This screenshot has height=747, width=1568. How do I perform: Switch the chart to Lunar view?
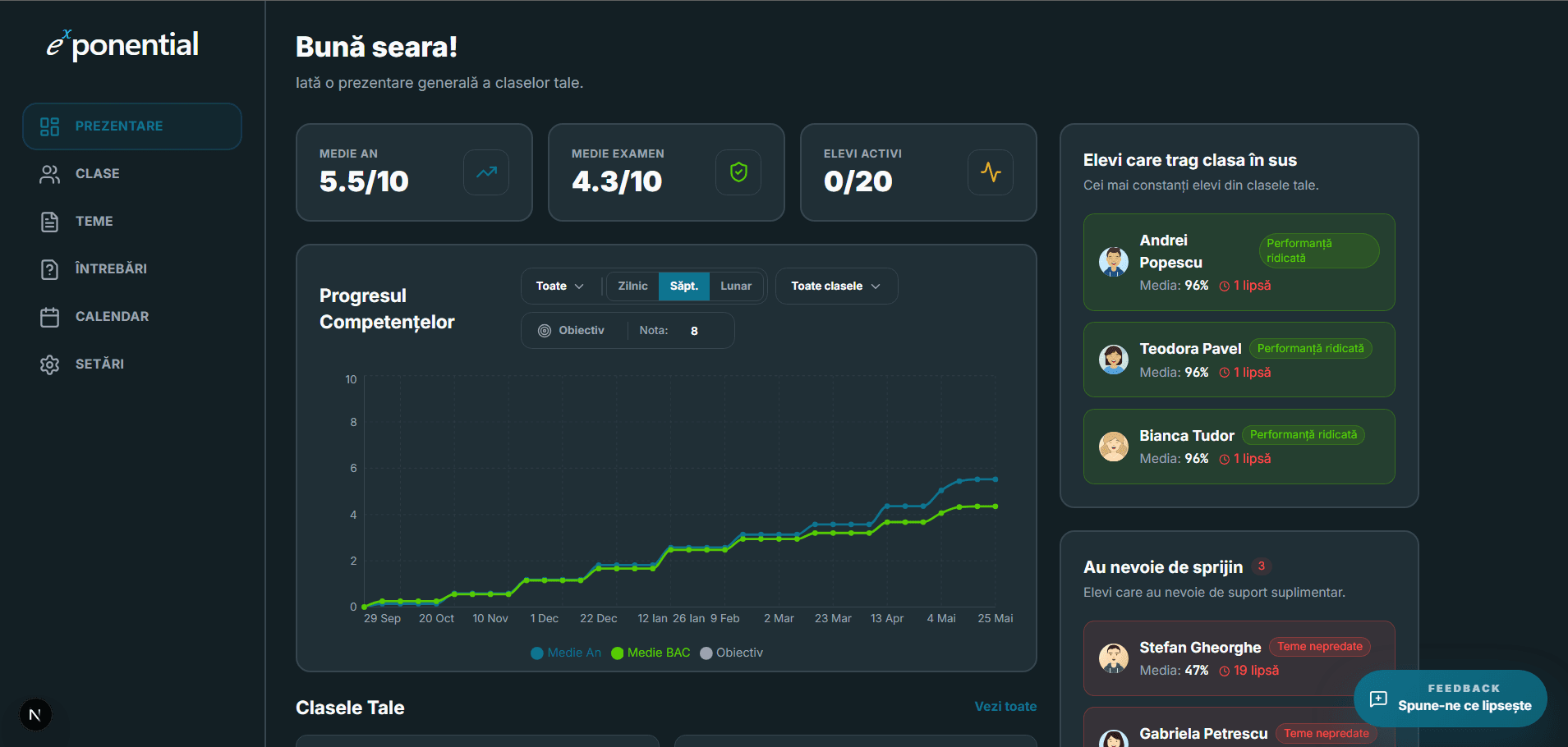(736, 286)
